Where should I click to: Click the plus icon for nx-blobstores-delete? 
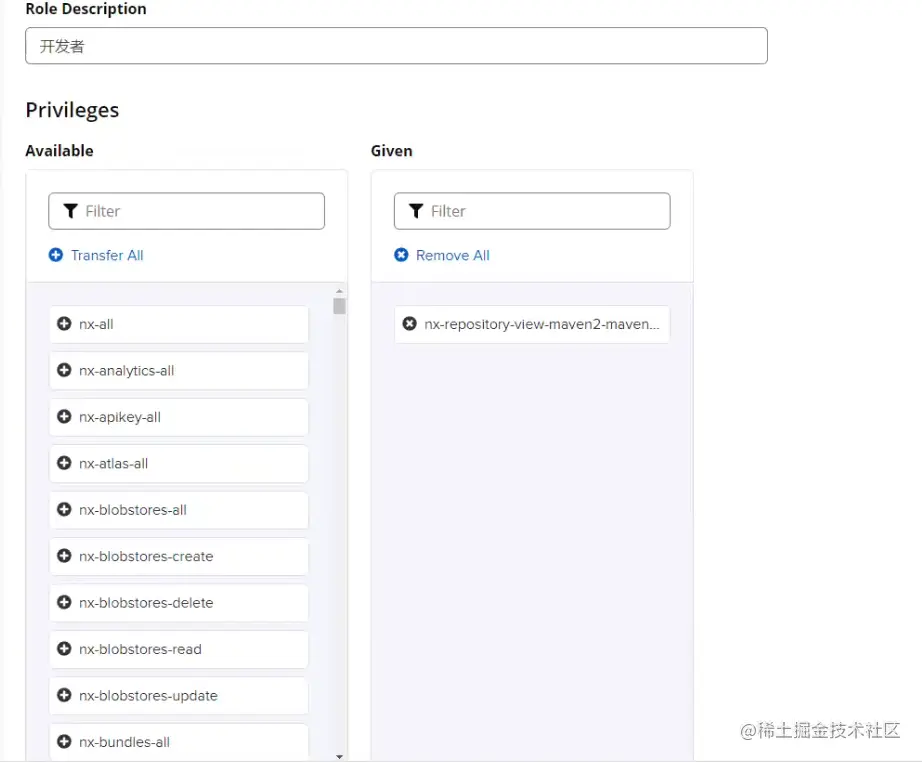64,603
